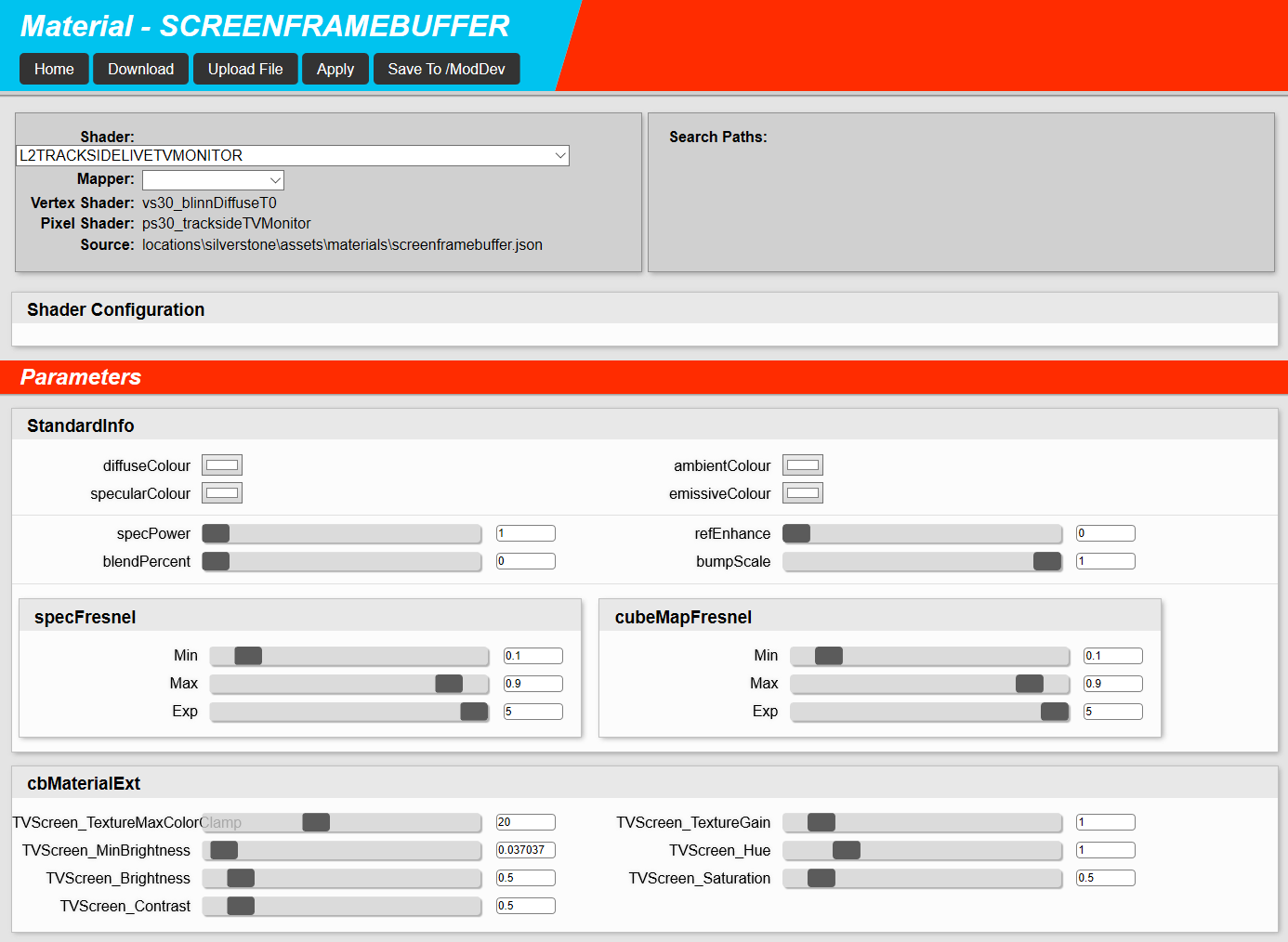
Task: Click the cubeMapFresnel Exp value field
Action: [1113, 712]
